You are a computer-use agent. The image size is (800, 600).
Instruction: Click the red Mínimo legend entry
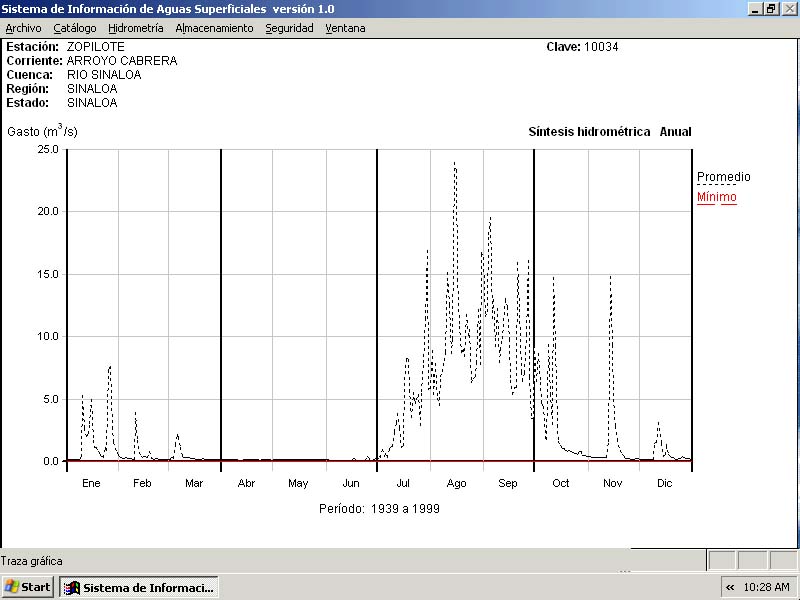tap(716, 197)
